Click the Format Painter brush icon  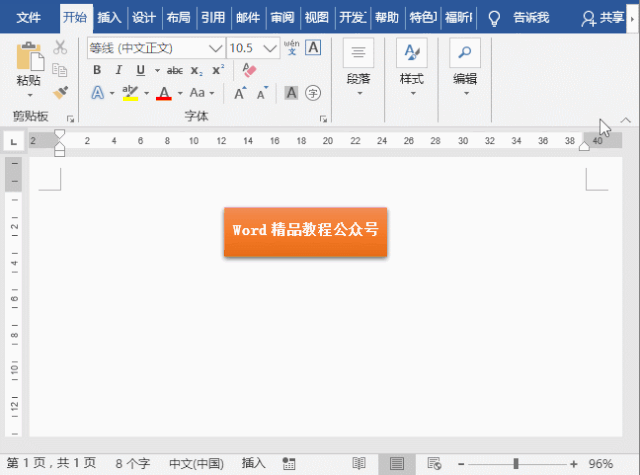(60, 93)
